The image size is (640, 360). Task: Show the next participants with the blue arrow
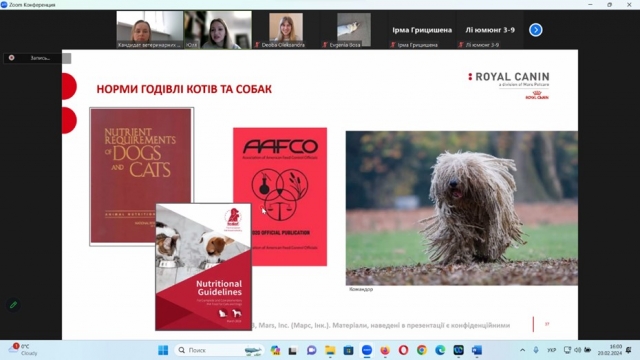[536, 30]
